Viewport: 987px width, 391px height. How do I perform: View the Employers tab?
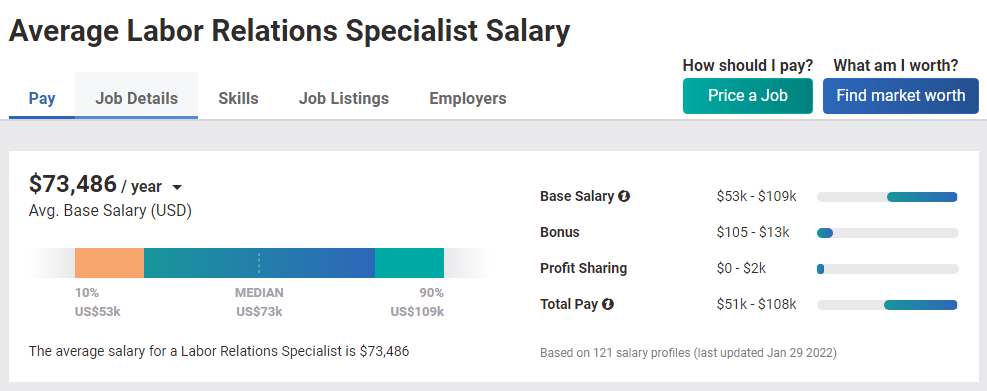pyautogui.click(x=468, y=98)
